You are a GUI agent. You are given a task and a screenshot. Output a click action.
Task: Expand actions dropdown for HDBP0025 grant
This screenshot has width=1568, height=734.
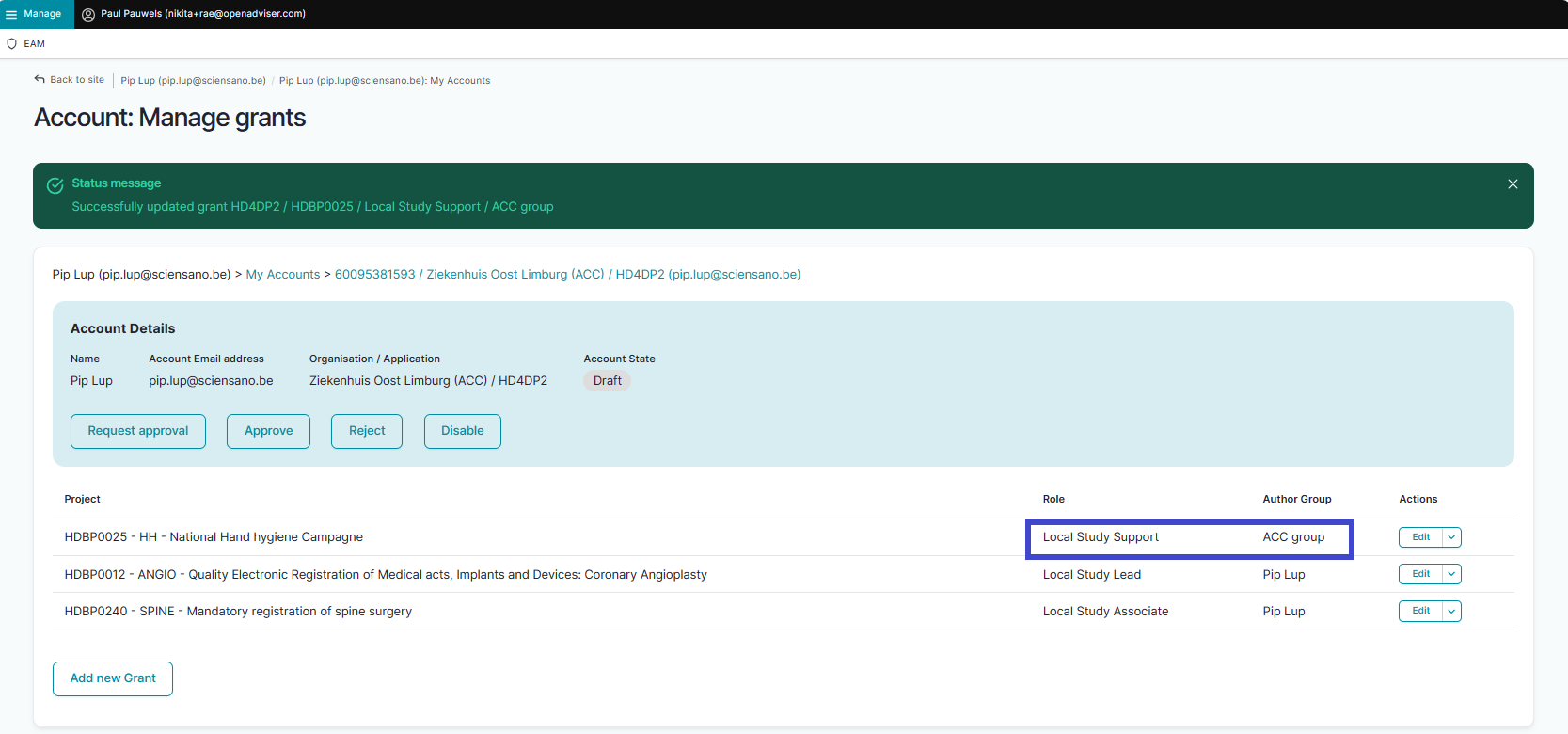(x=1451, y=537)
